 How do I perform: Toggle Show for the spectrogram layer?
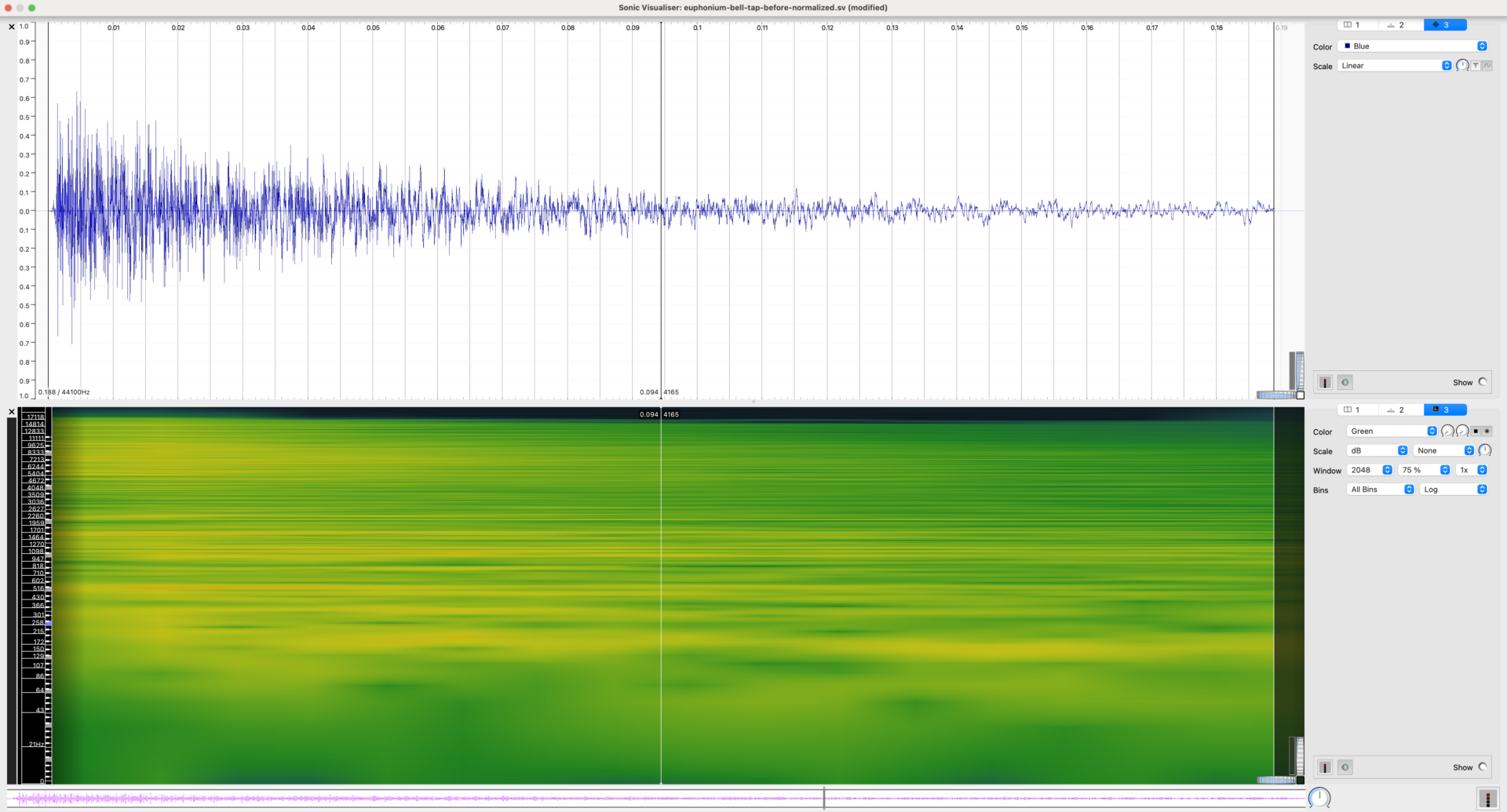click(1482, 767)
